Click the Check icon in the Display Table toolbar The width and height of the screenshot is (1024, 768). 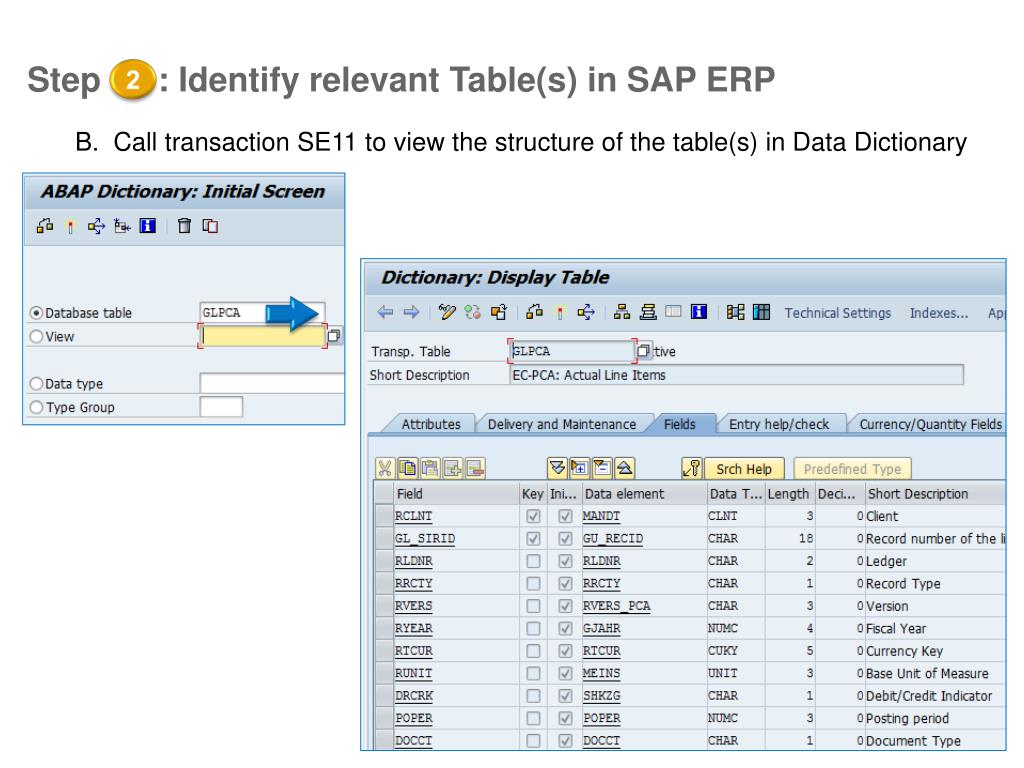[534, 312]
